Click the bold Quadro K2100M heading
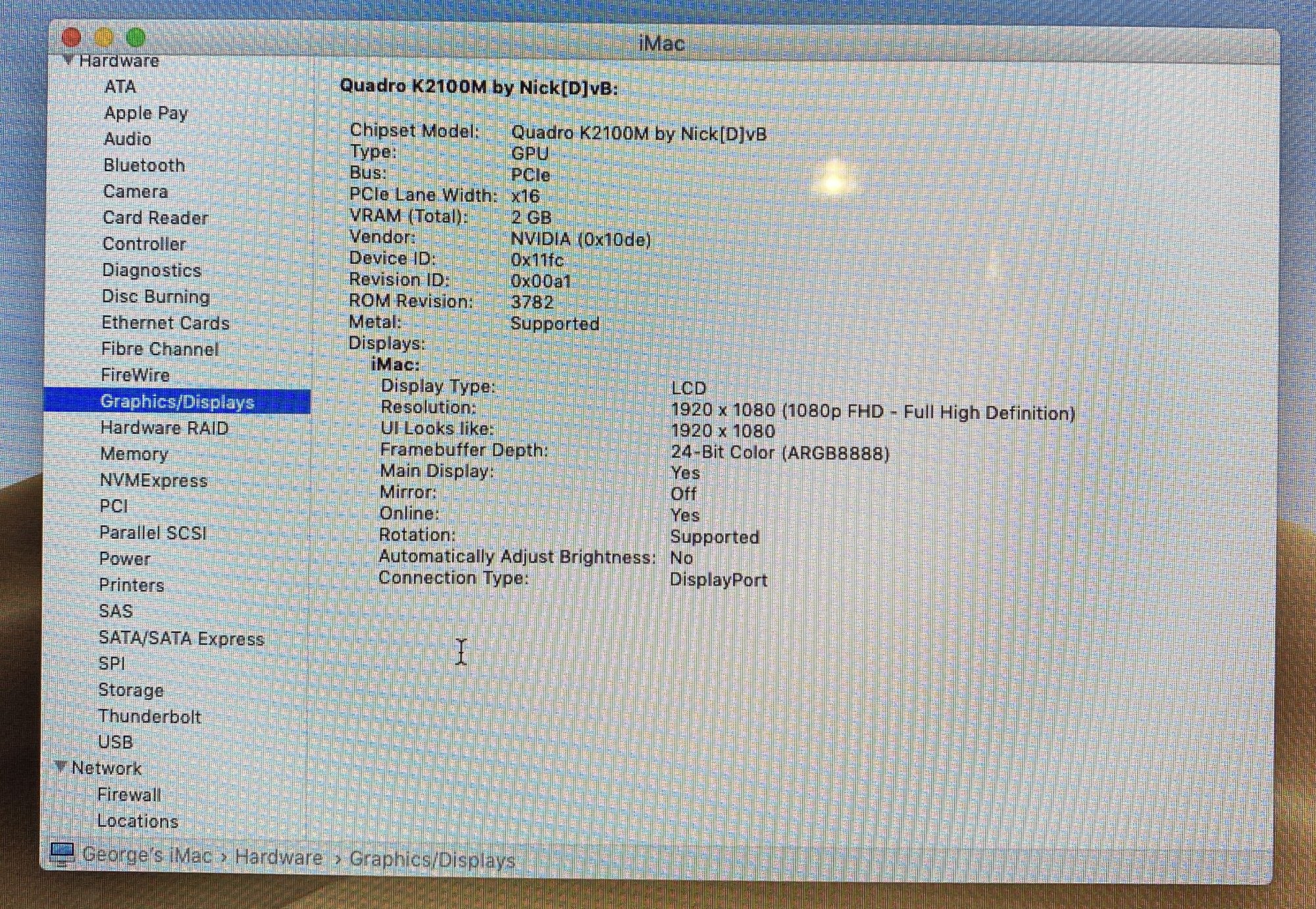Image resolution: width=1316 pixels, height=909 pixels. [x=479, y=87]
